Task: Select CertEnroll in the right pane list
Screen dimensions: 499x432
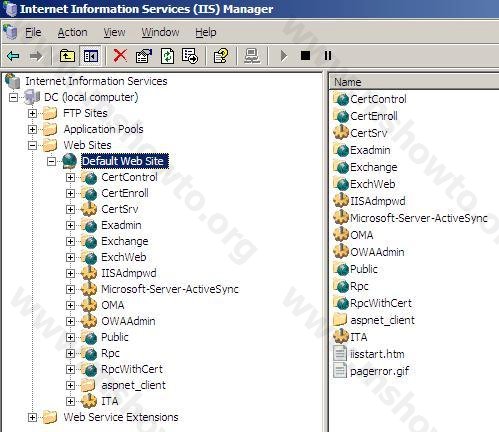Action: [x=374, y=116]
